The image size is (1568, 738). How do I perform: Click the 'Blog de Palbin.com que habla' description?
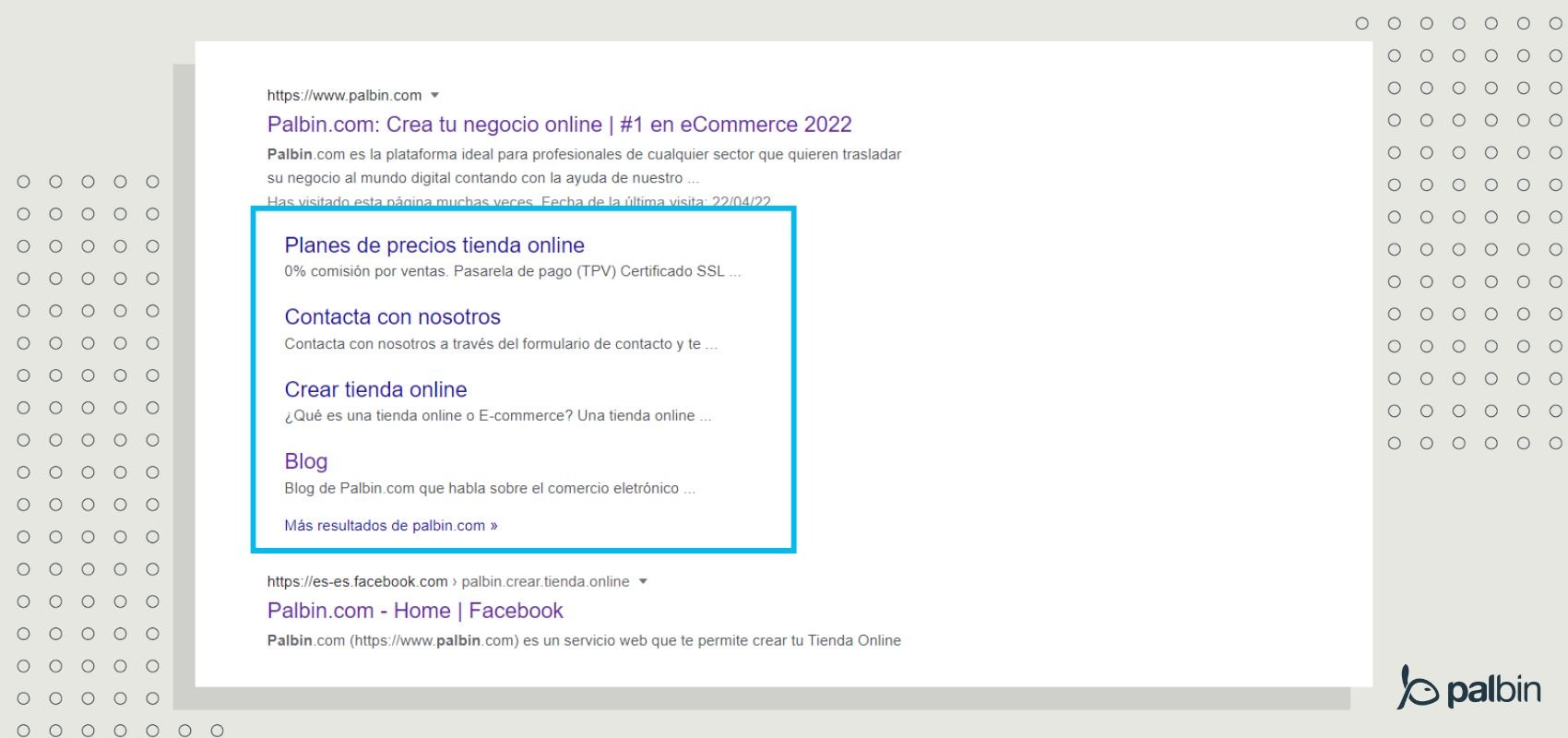489,488
